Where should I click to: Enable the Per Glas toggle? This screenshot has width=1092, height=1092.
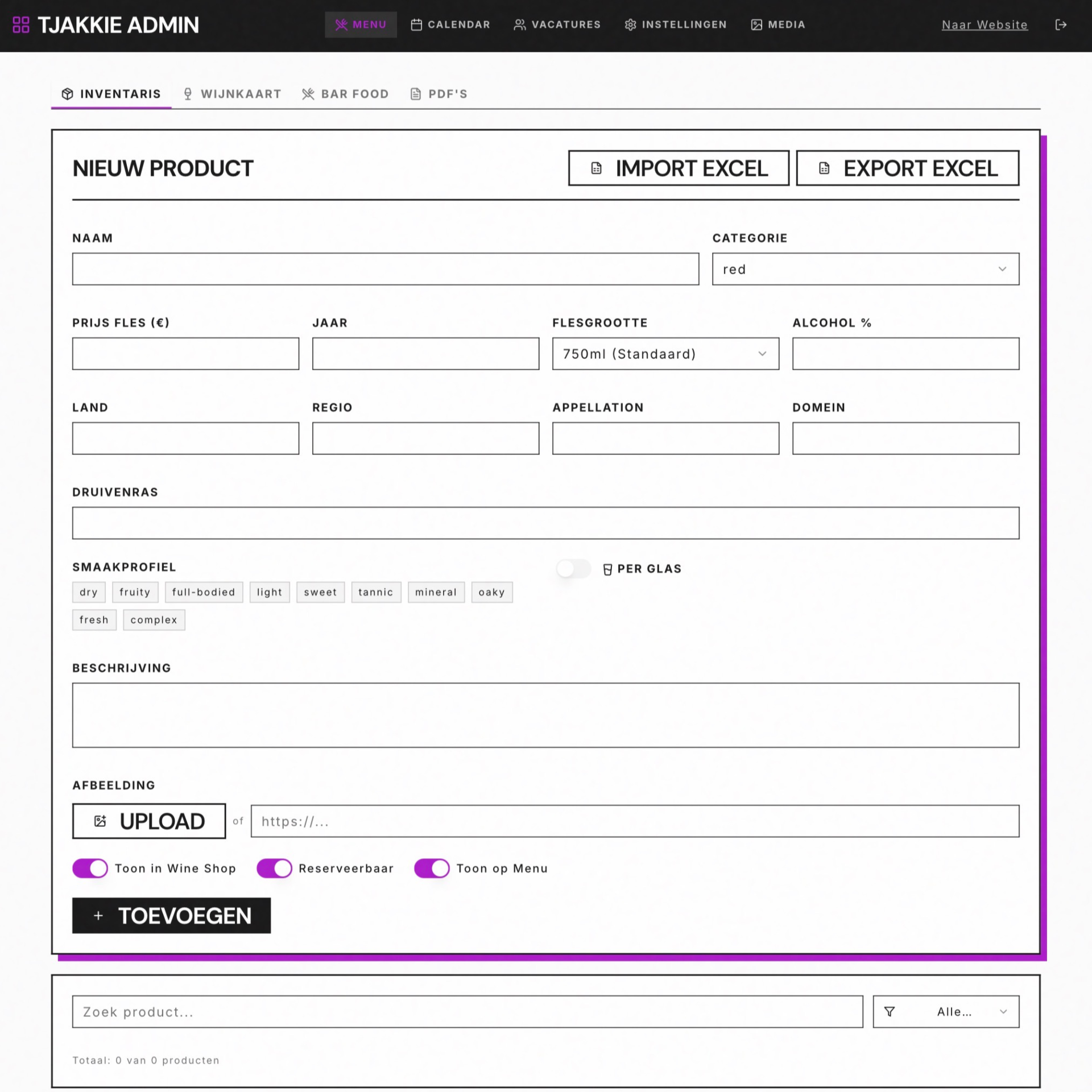[x=573, y=569]
